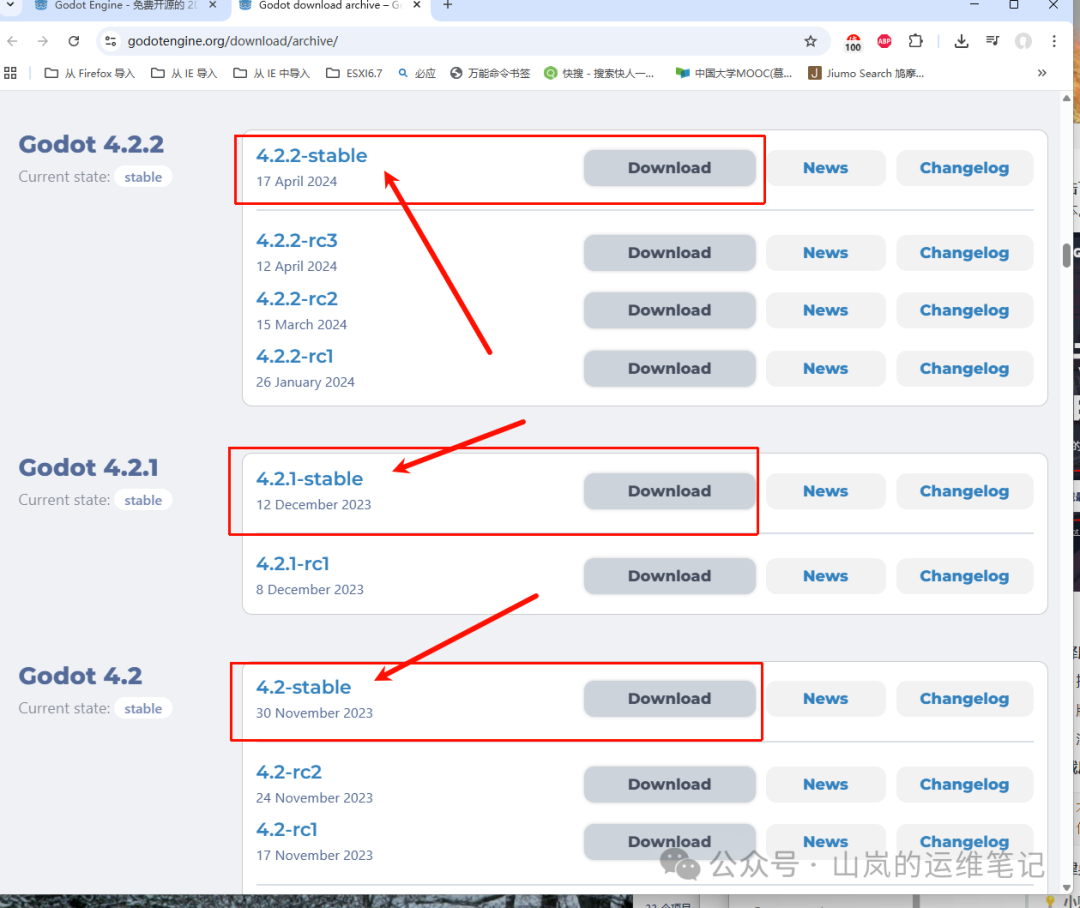
Task: View Changelog for 4.2.2-rc3
Action: [x=964, y=253]
